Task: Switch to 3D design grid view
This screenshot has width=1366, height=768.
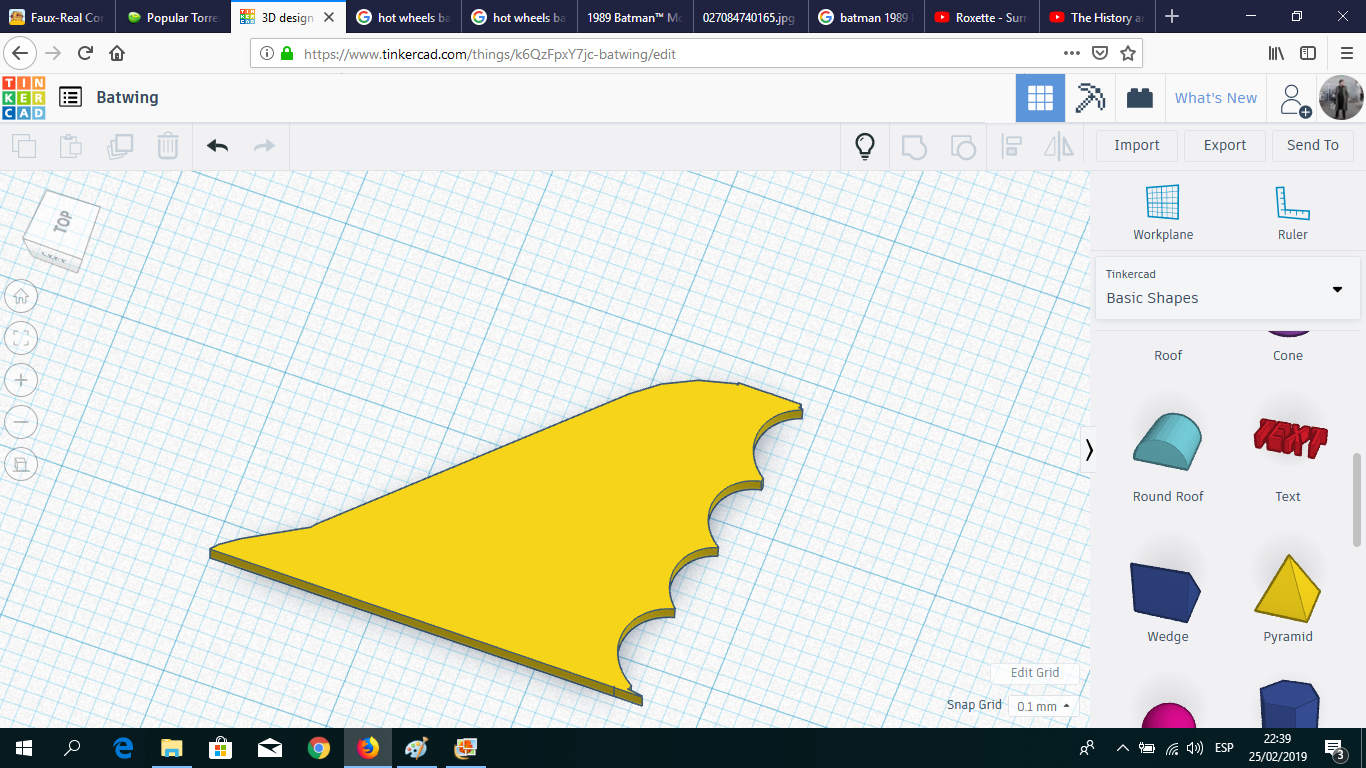Action: 1040,98
